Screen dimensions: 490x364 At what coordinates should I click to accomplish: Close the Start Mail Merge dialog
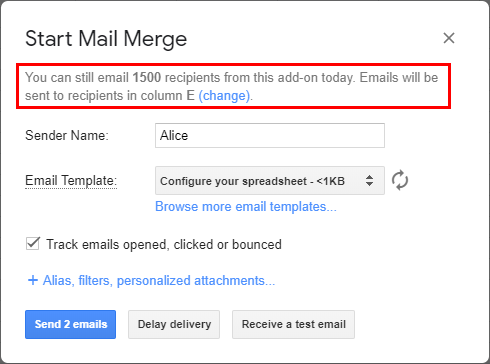point(449,38)
